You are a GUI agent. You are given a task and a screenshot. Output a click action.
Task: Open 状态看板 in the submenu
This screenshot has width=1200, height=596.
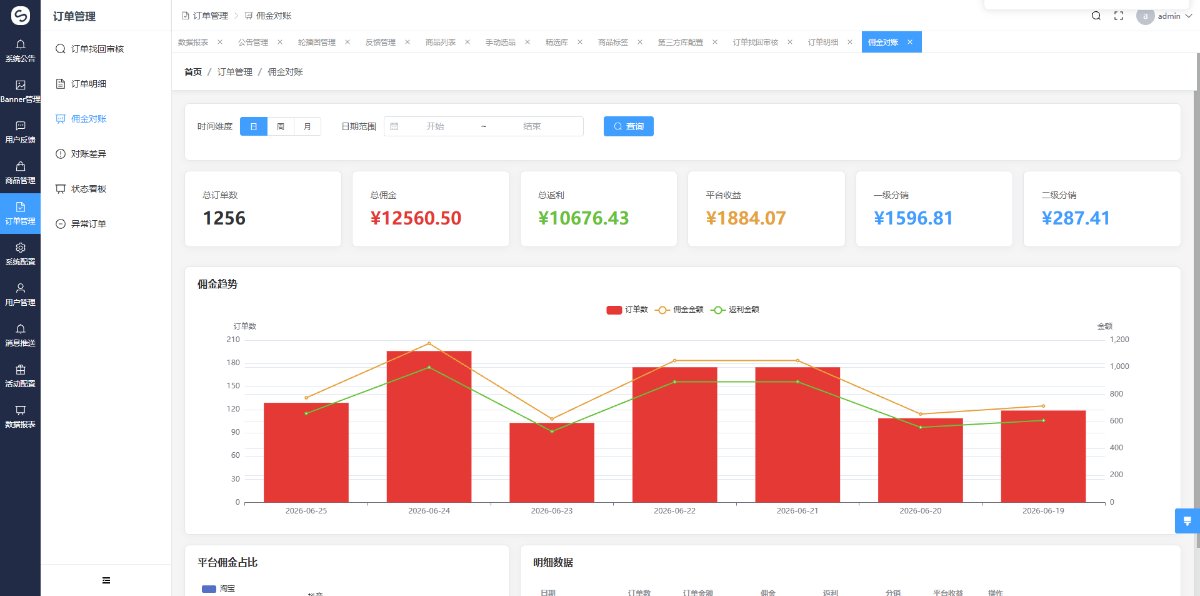pyautogui.click(x=106, y=189)
